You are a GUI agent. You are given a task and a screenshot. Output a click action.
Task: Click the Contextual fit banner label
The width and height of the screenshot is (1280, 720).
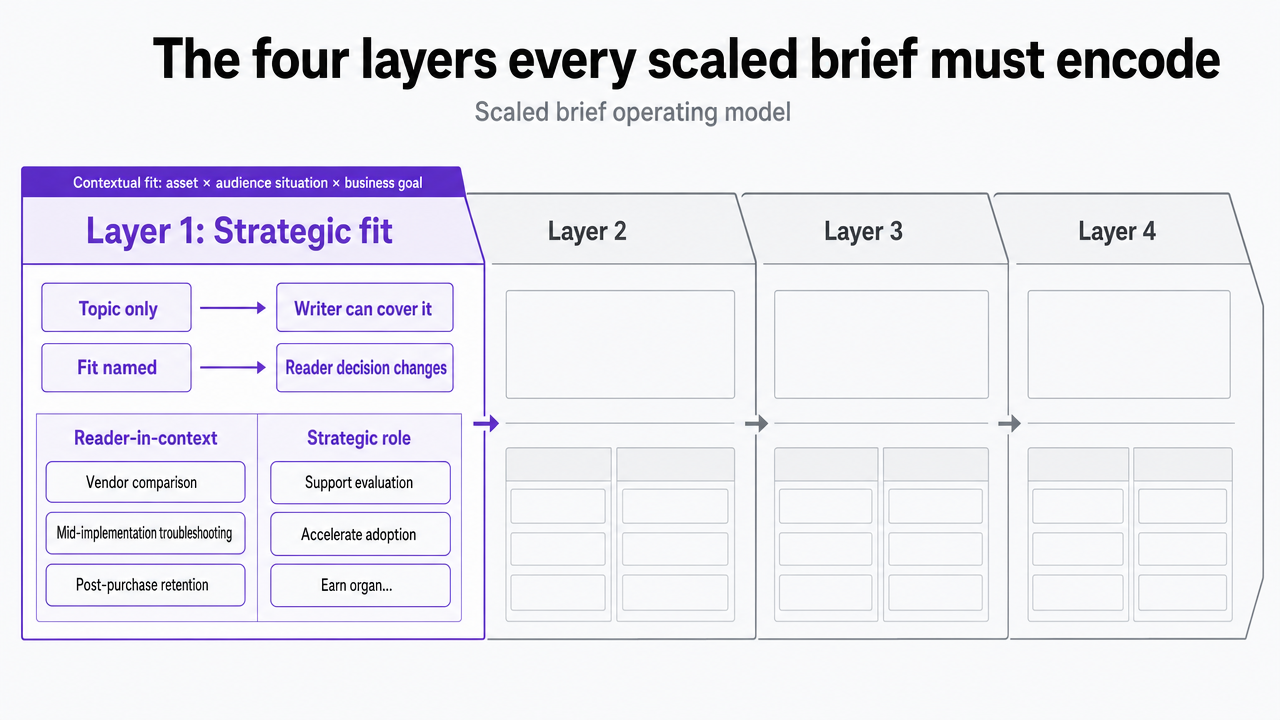[248, 183]
